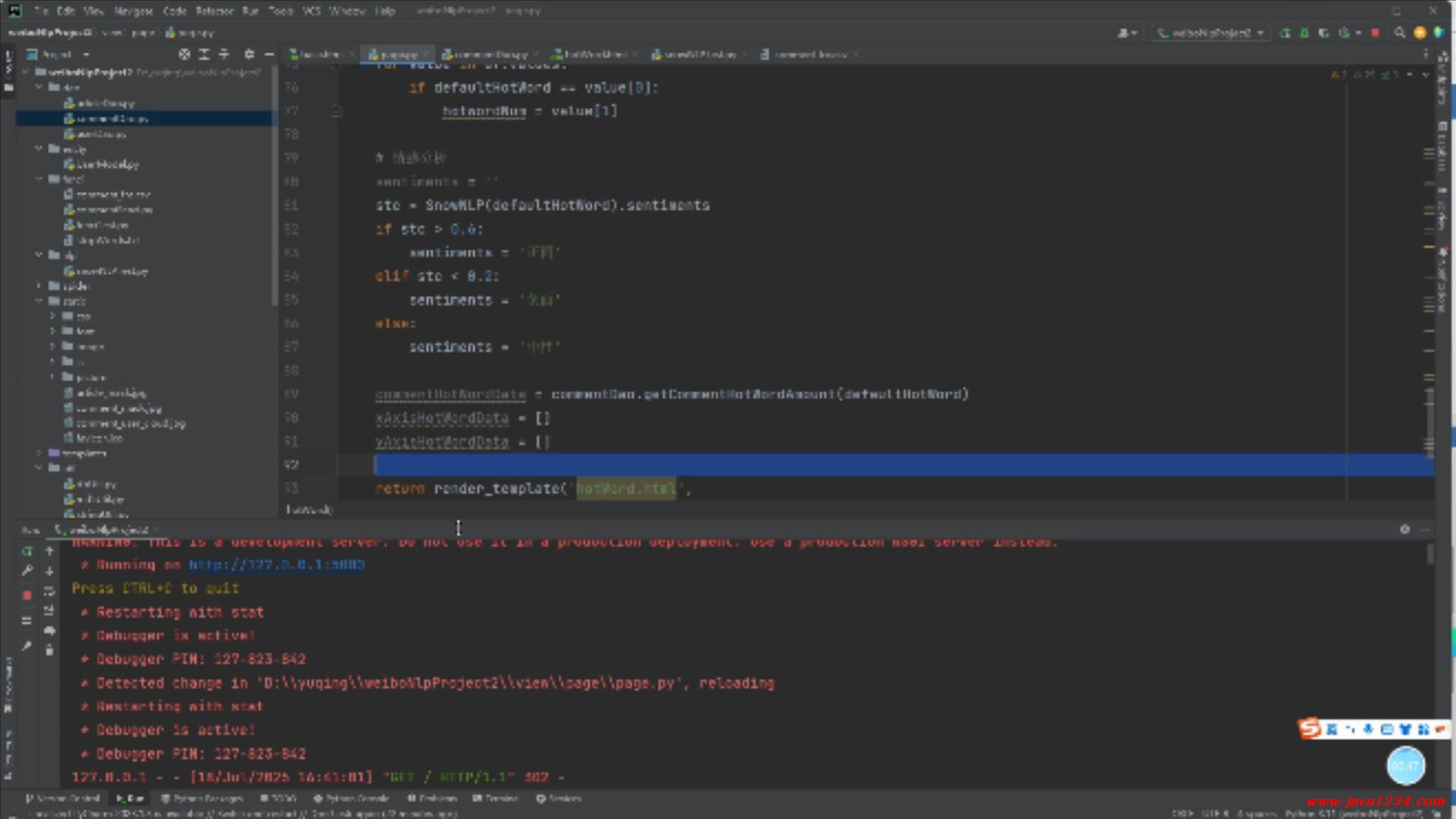Click the editor vertical scrollbar thumb
The height and width of the screenshot is (819, 1456).
coord(1429,421)
